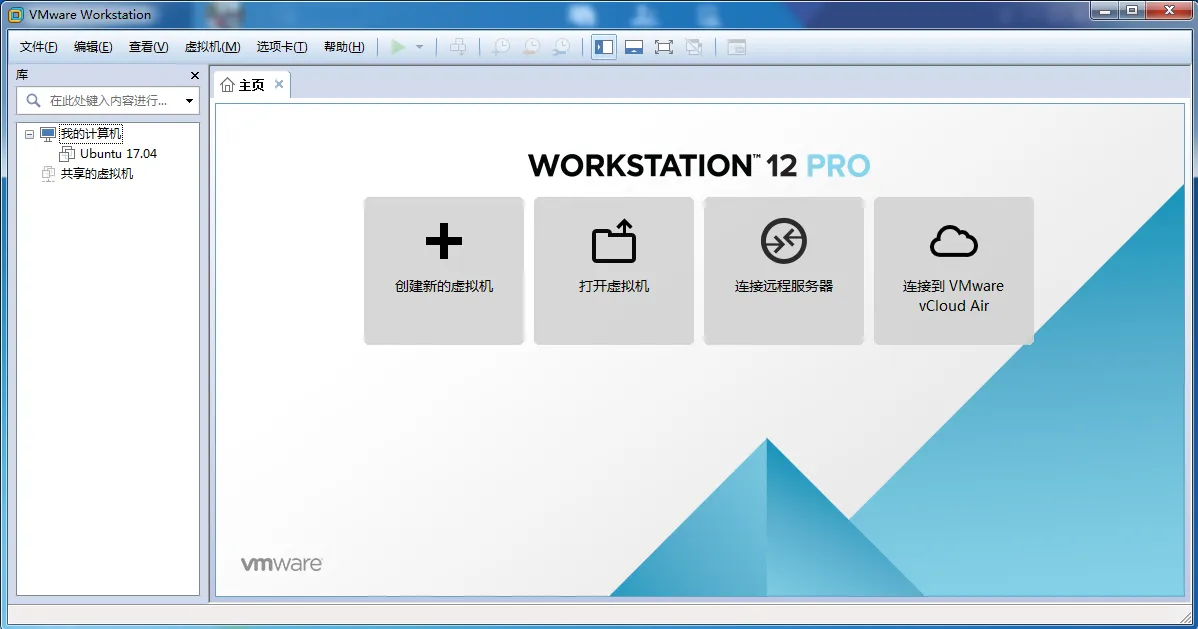The height and width of the screenshot is (629, 1198).
Task: Click 连接远程服务器 tile
Action: click(x=784, y=271)
